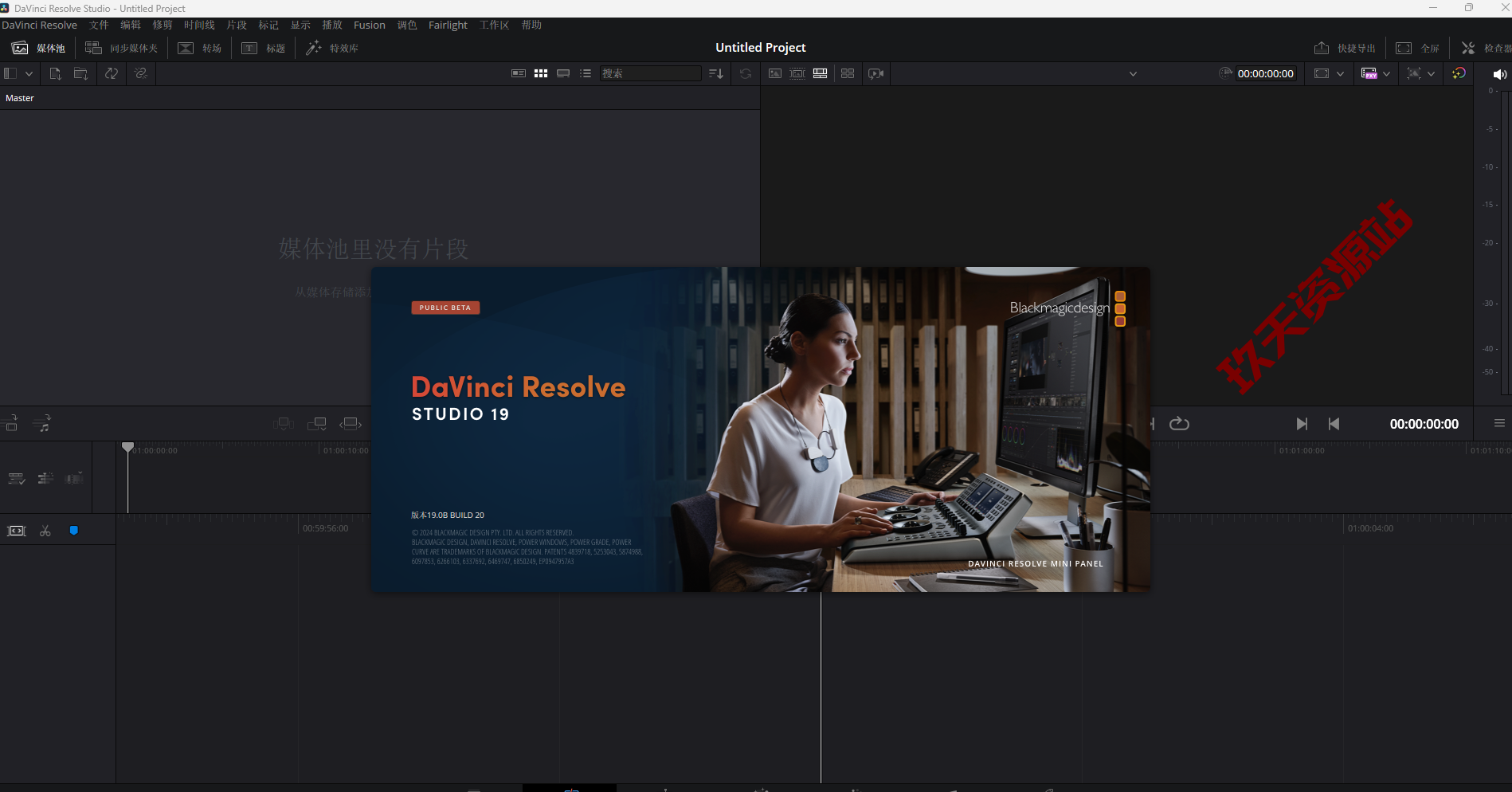
Task: Open the Fairlight menu
Action: click(448, 25)
